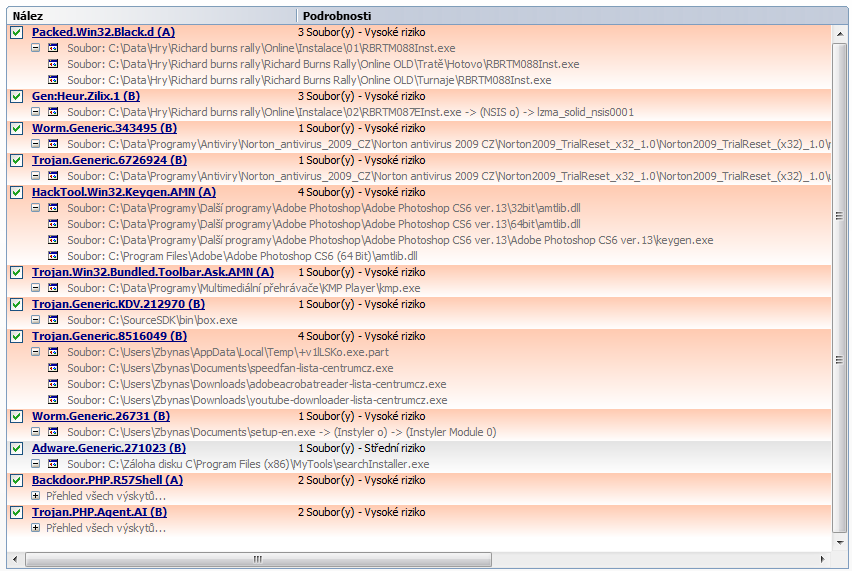This screenshot has width=852, height=571.
Task: Click the horizontal scrollbar left arrow
Action: click(15, 559)
